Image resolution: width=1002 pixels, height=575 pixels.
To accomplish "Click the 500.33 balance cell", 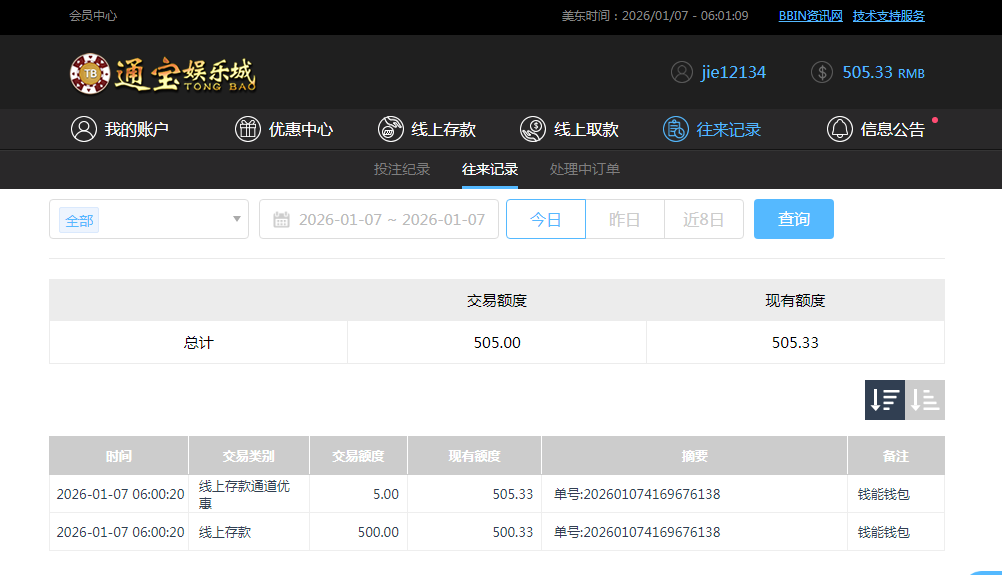I will coord(474,532).
